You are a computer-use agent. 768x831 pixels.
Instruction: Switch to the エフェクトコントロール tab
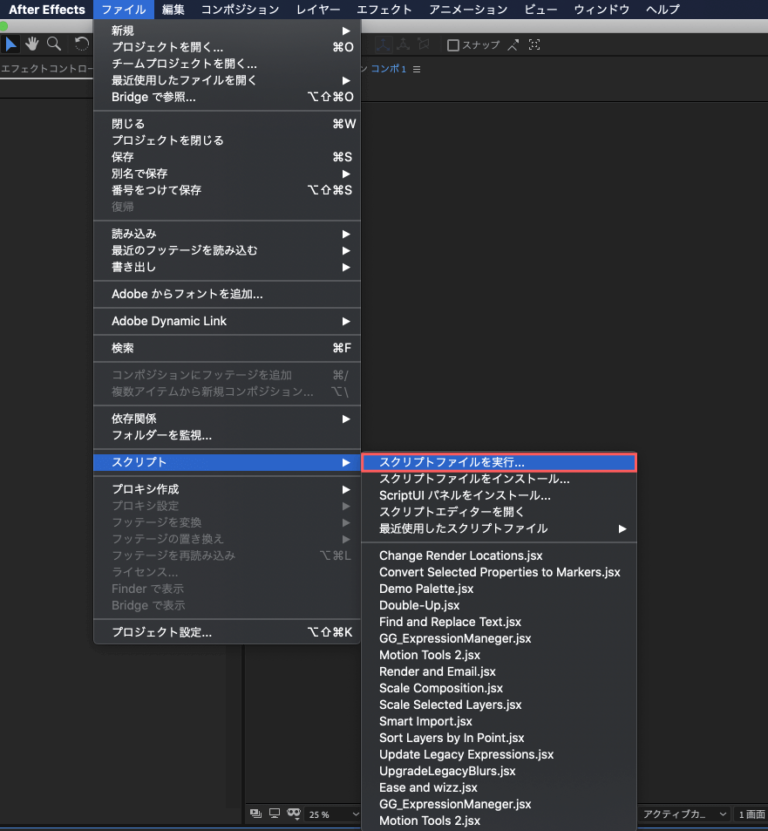[47, 69]
